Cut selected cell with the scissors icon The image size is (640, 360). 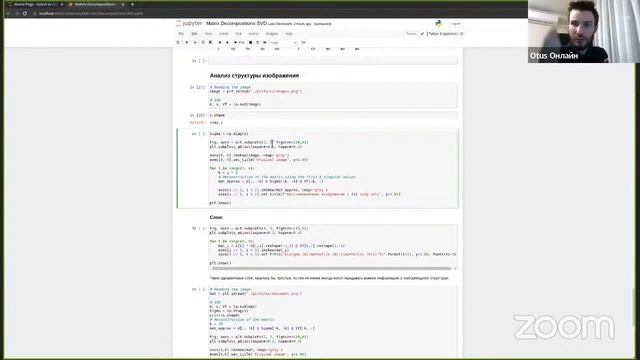tap(196, 42)
